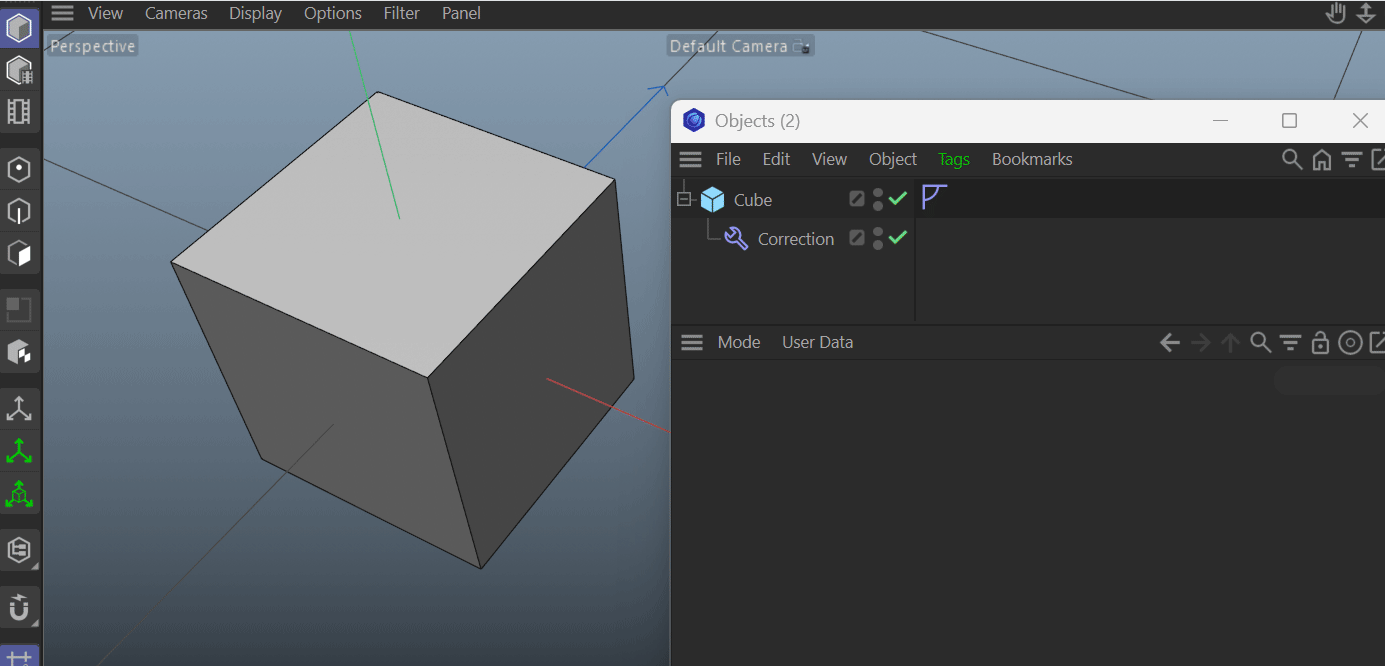Toggle the green checkmark for Cube

898,199
